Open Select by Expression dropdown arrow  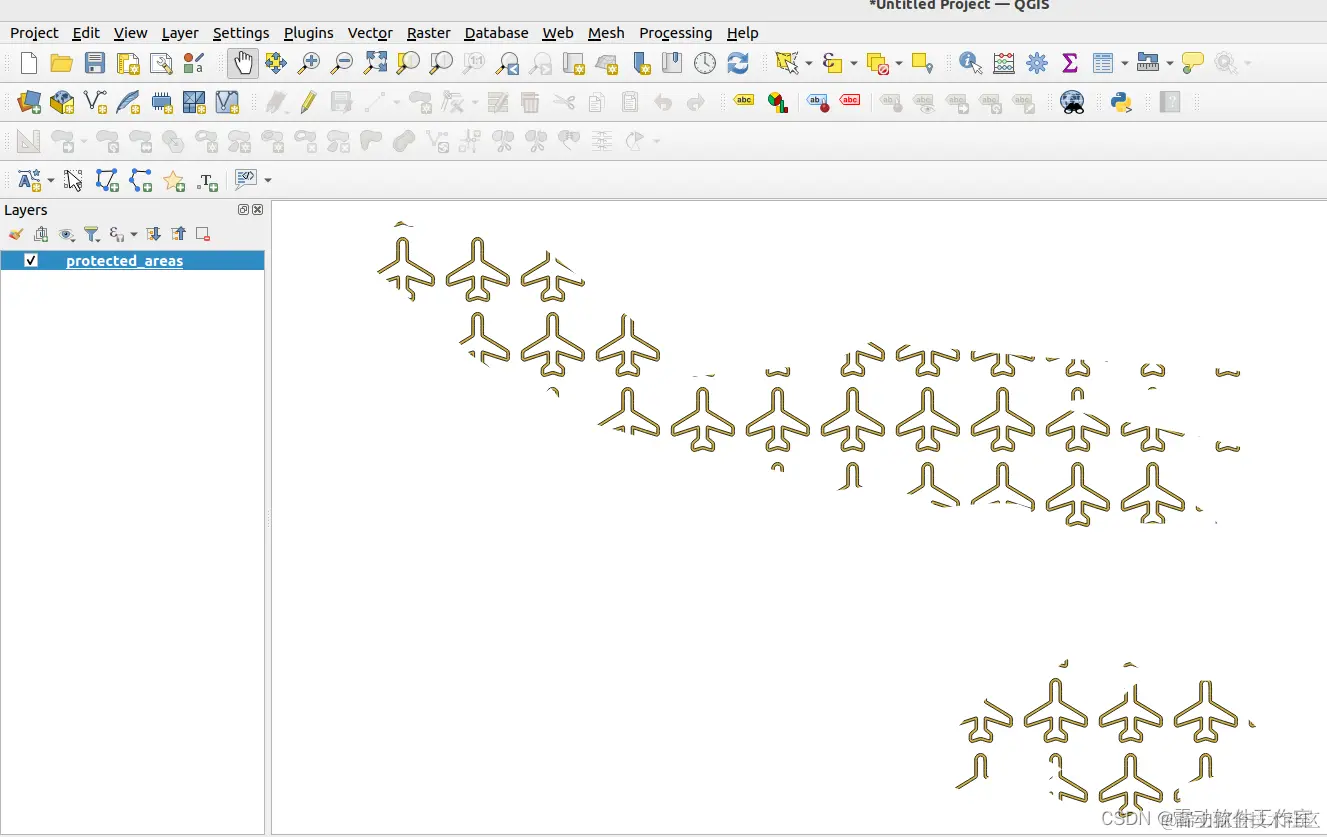pos(853,64)
